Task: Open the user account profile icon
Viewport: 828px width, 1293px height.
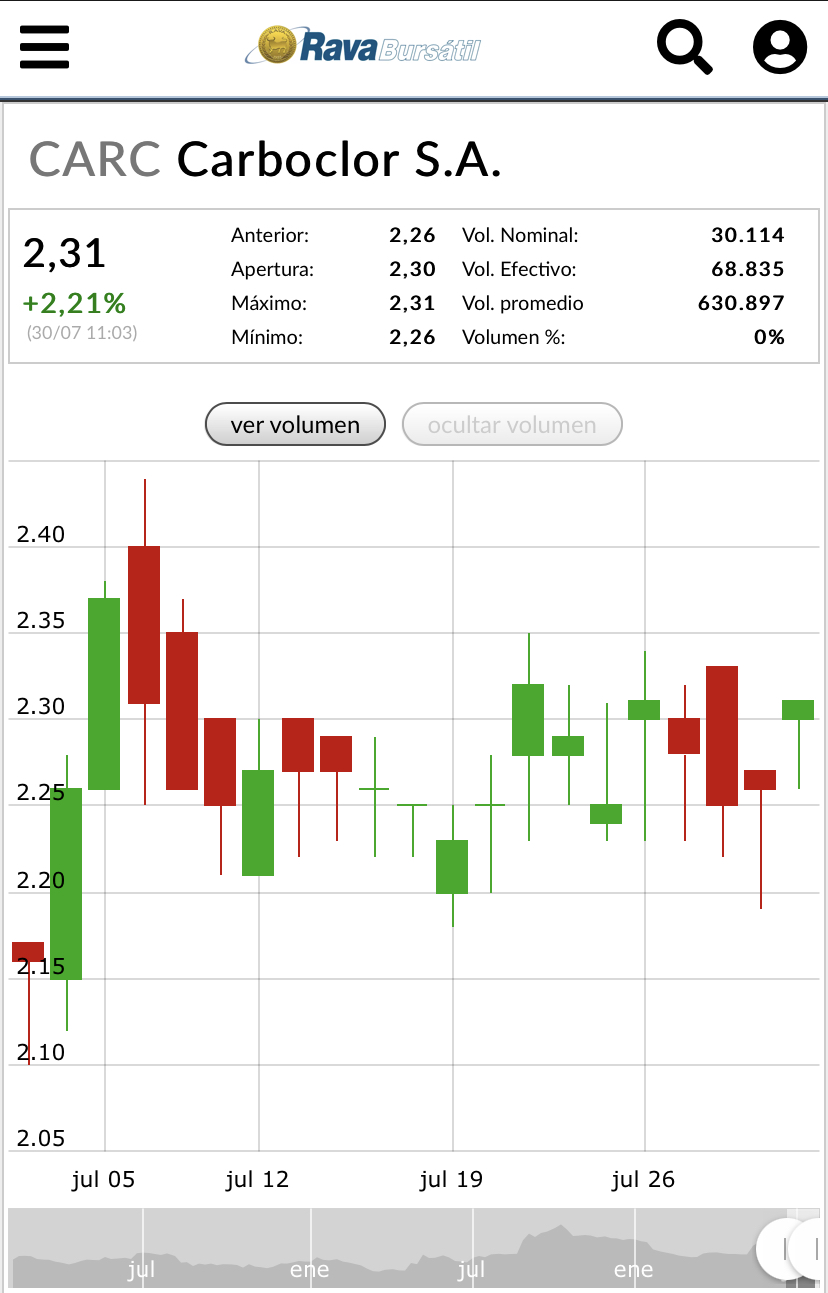Action: coord(779,47)
